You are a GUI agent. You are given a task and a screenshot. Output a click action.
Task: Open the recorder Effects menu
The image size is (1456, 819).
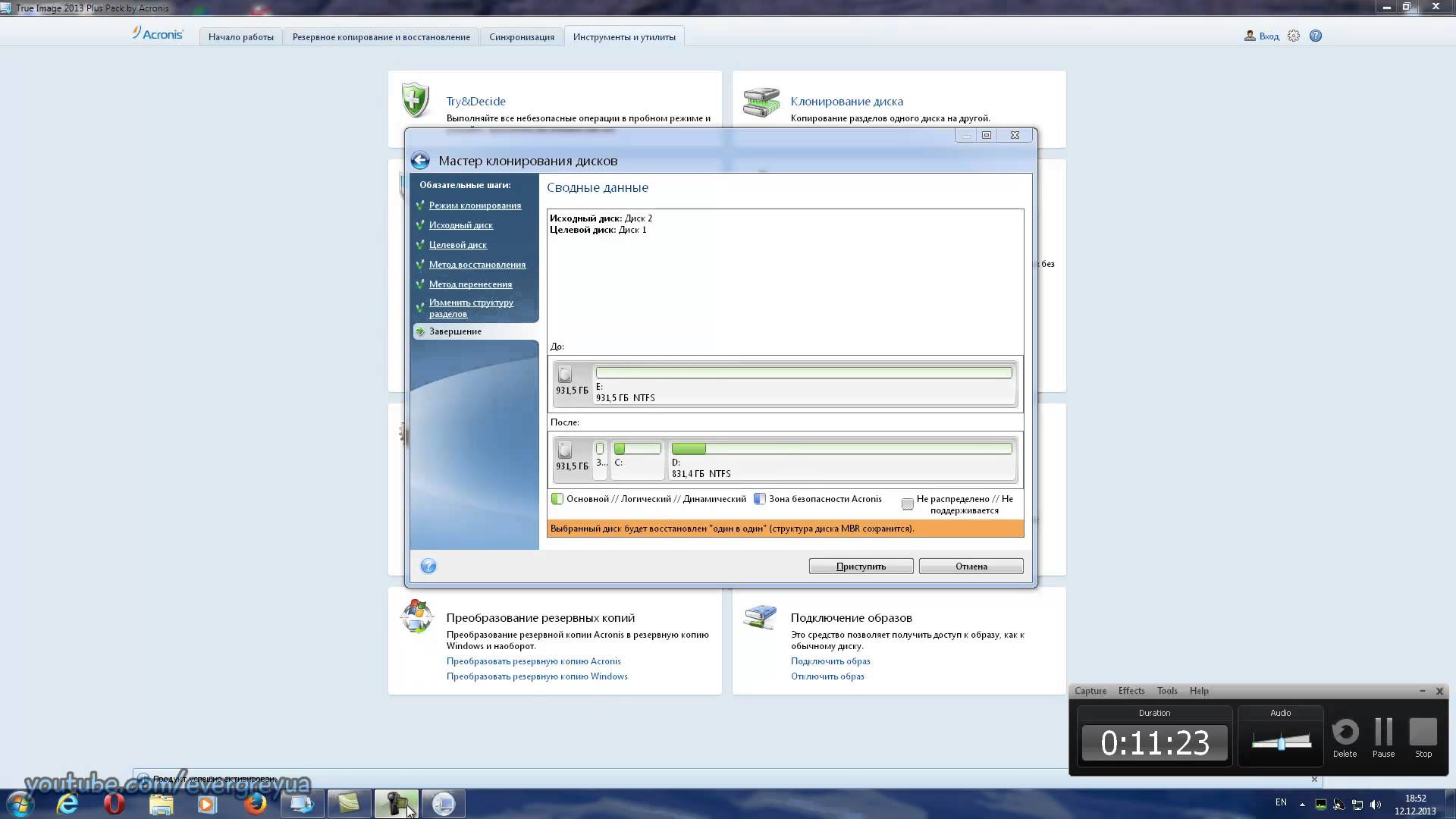point(1131,691)
